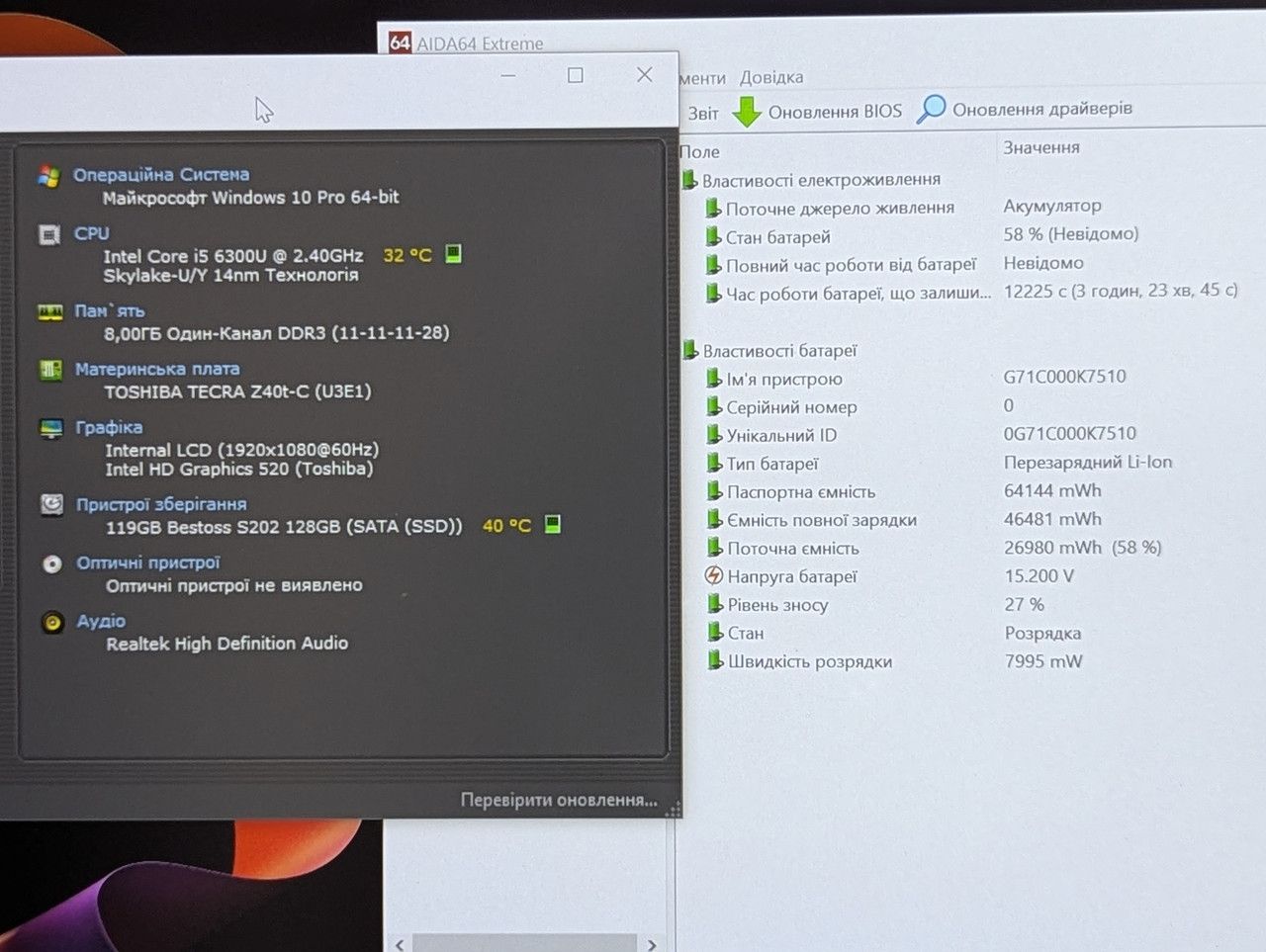Screen dimensions: 1266x952
Task: Click 'Realtek High Definition Audio' text
Action: click(x=227, y=644)
